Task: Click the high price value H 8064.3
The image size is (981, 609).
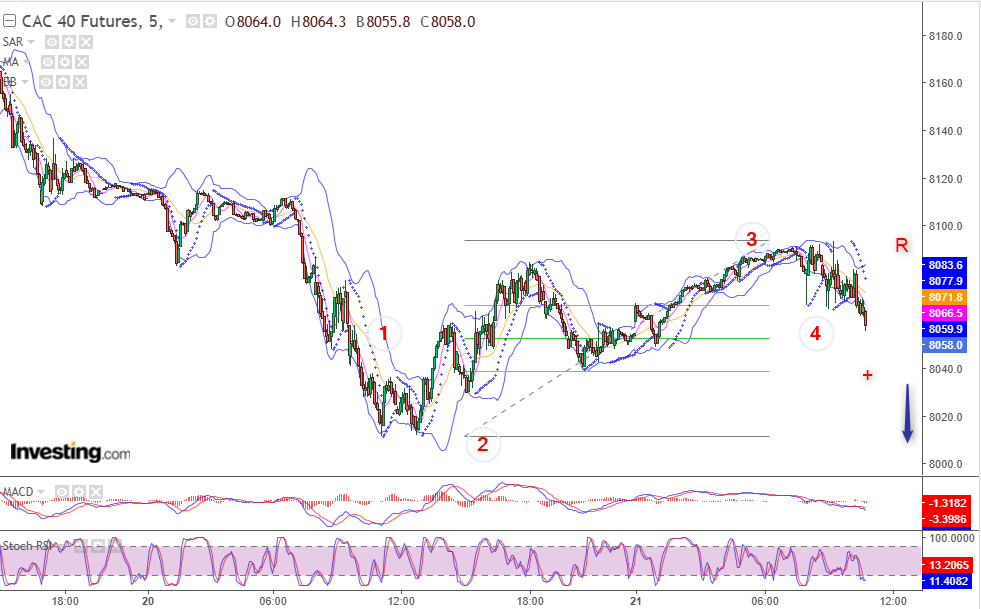Action: point(318,22)
